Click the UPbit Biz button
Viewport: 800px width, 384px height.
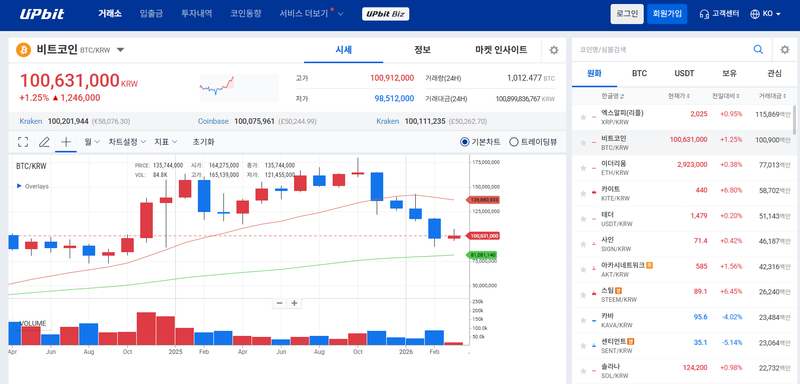pos(385,14)
